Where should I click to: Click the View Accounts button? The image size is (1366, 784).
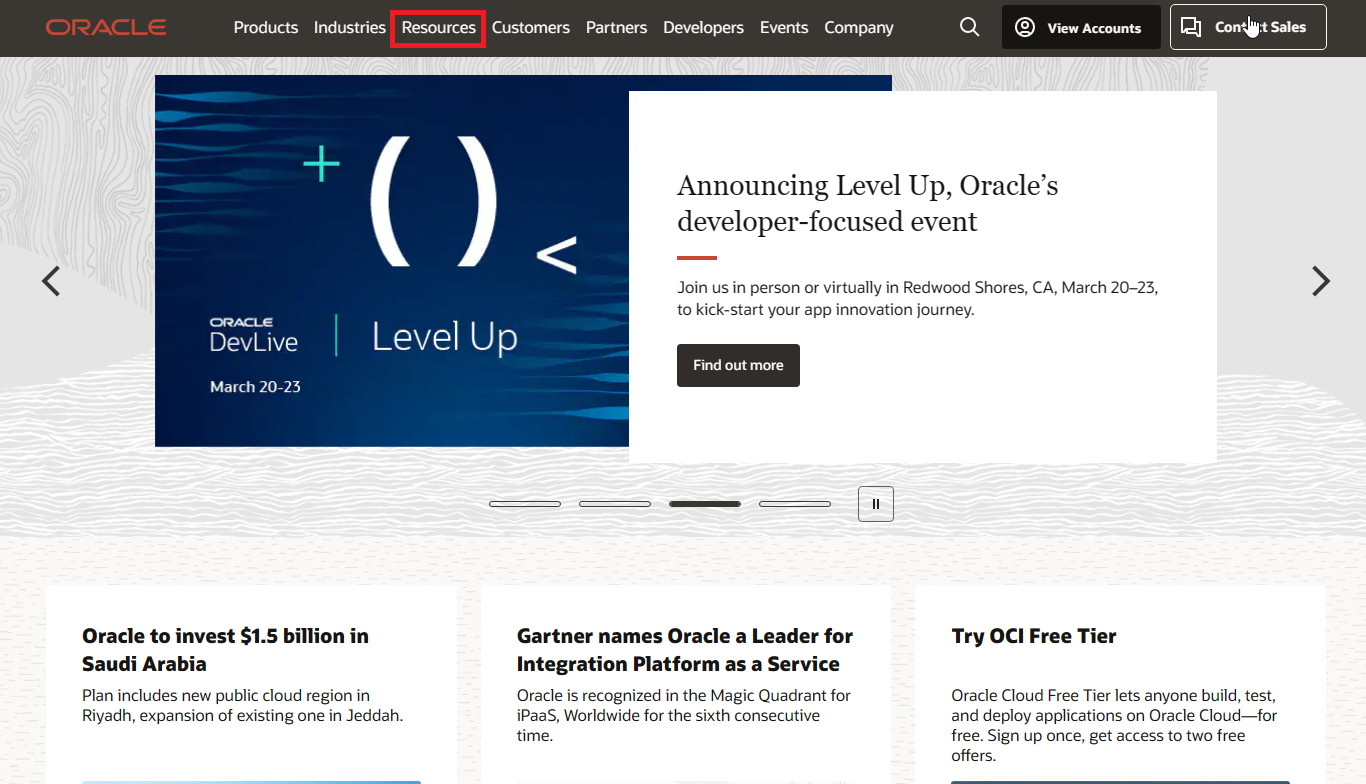pyautogui.click(x=1081, y=27)
